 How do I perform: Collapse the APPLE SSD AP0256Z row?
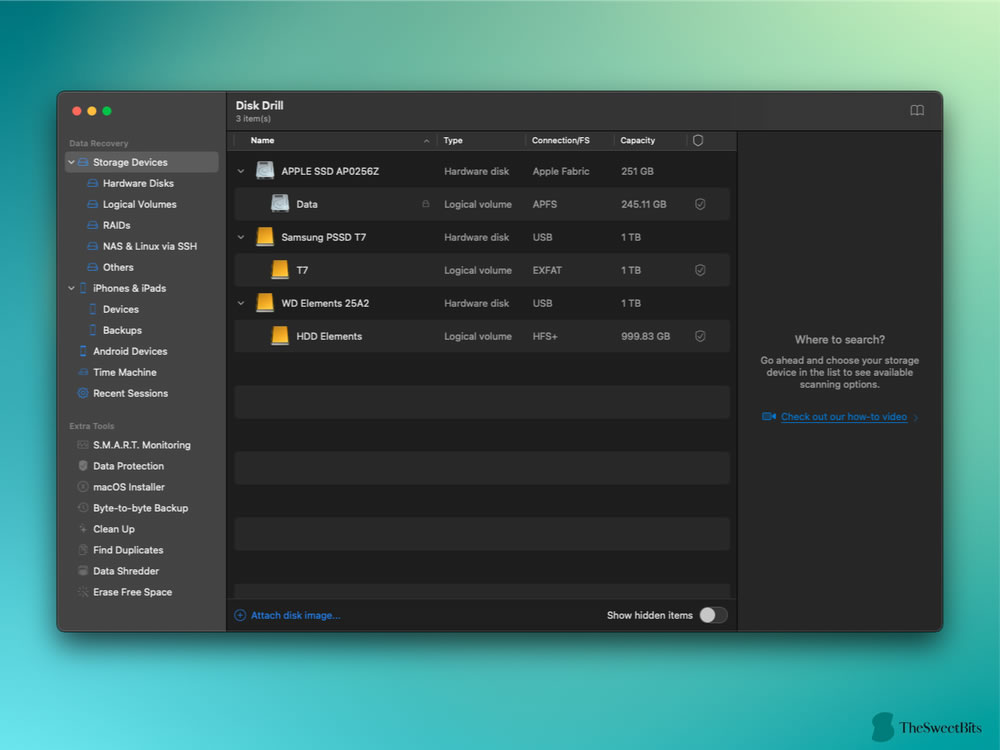coord(241,171)
